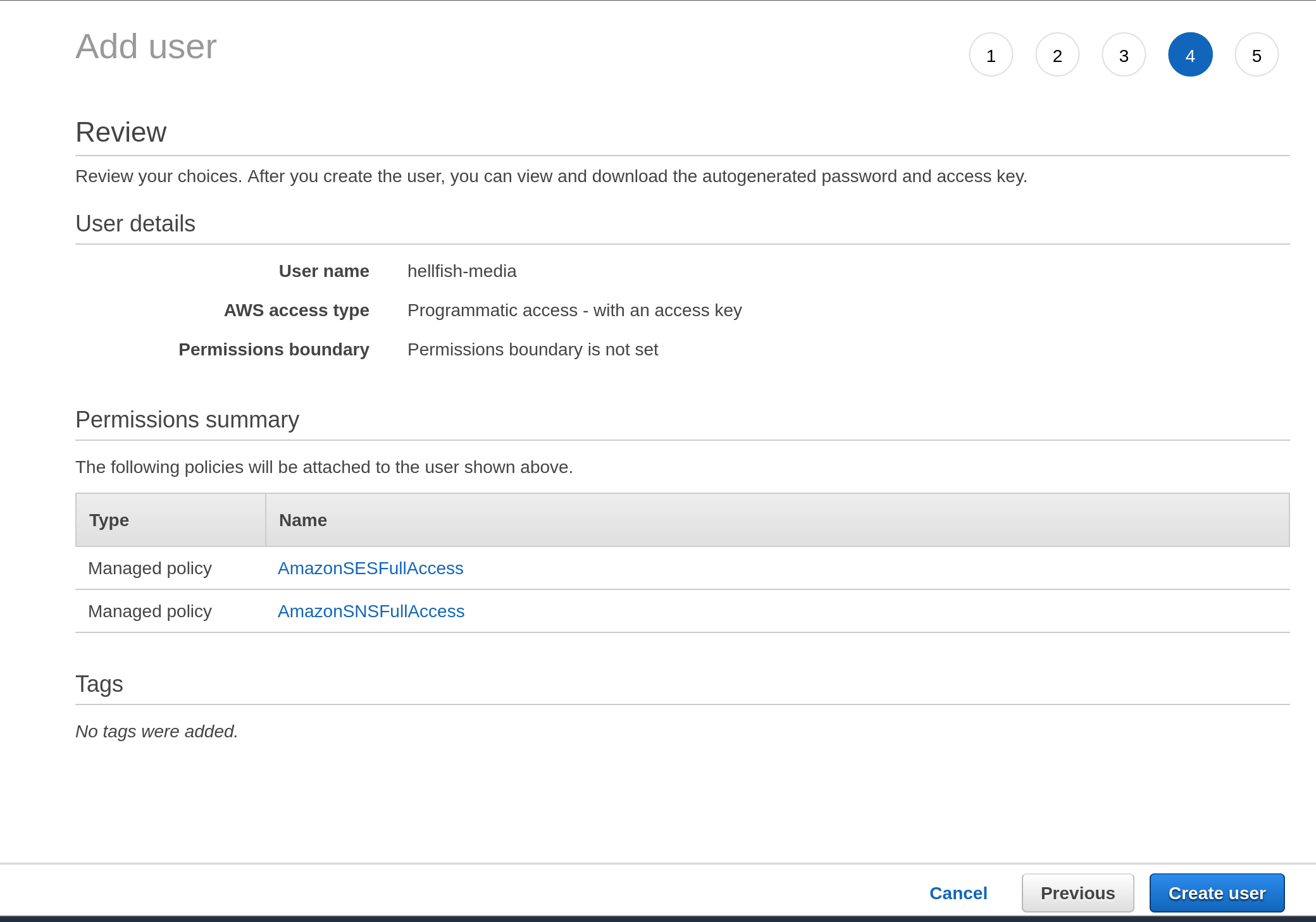The width and height of the screenshot is (1316, 922).
Task: Click the Name column header
Action: coord(777,520)
